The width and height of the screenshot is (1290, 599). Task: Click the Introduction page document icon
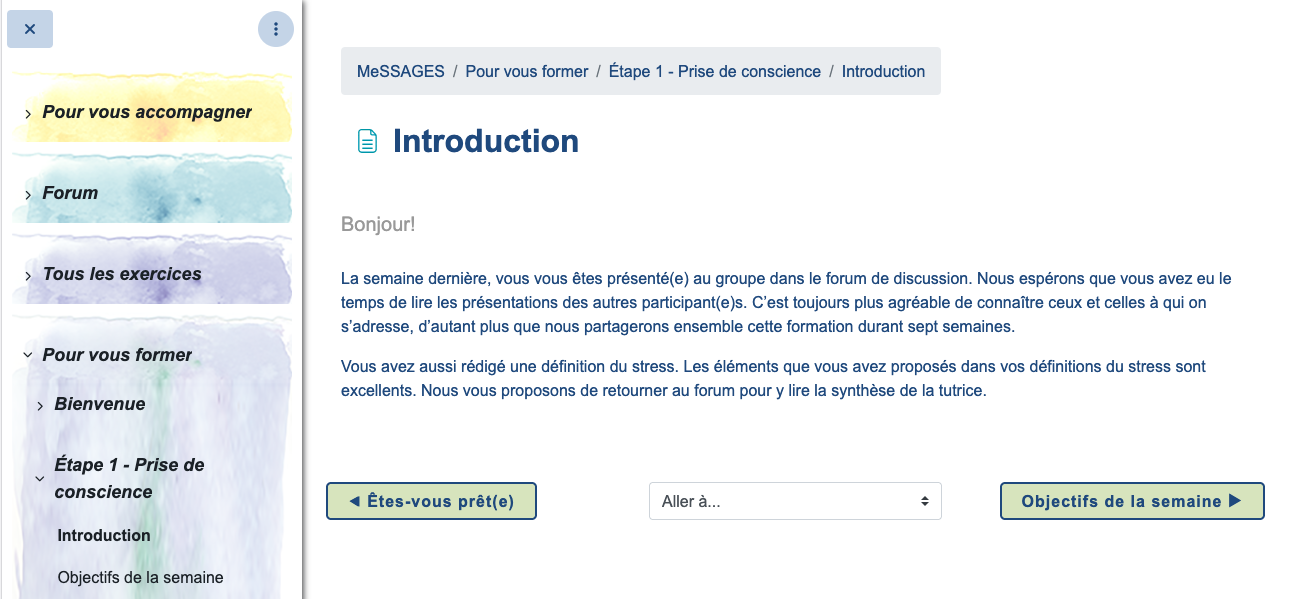(x=368, y=142)
